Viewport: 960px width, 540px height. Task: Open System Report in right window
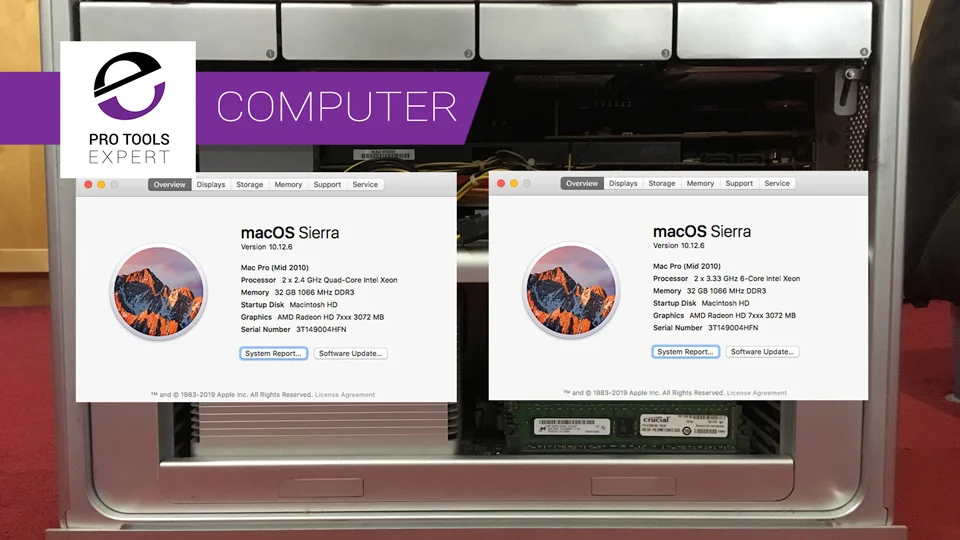[x=685, y=351]
